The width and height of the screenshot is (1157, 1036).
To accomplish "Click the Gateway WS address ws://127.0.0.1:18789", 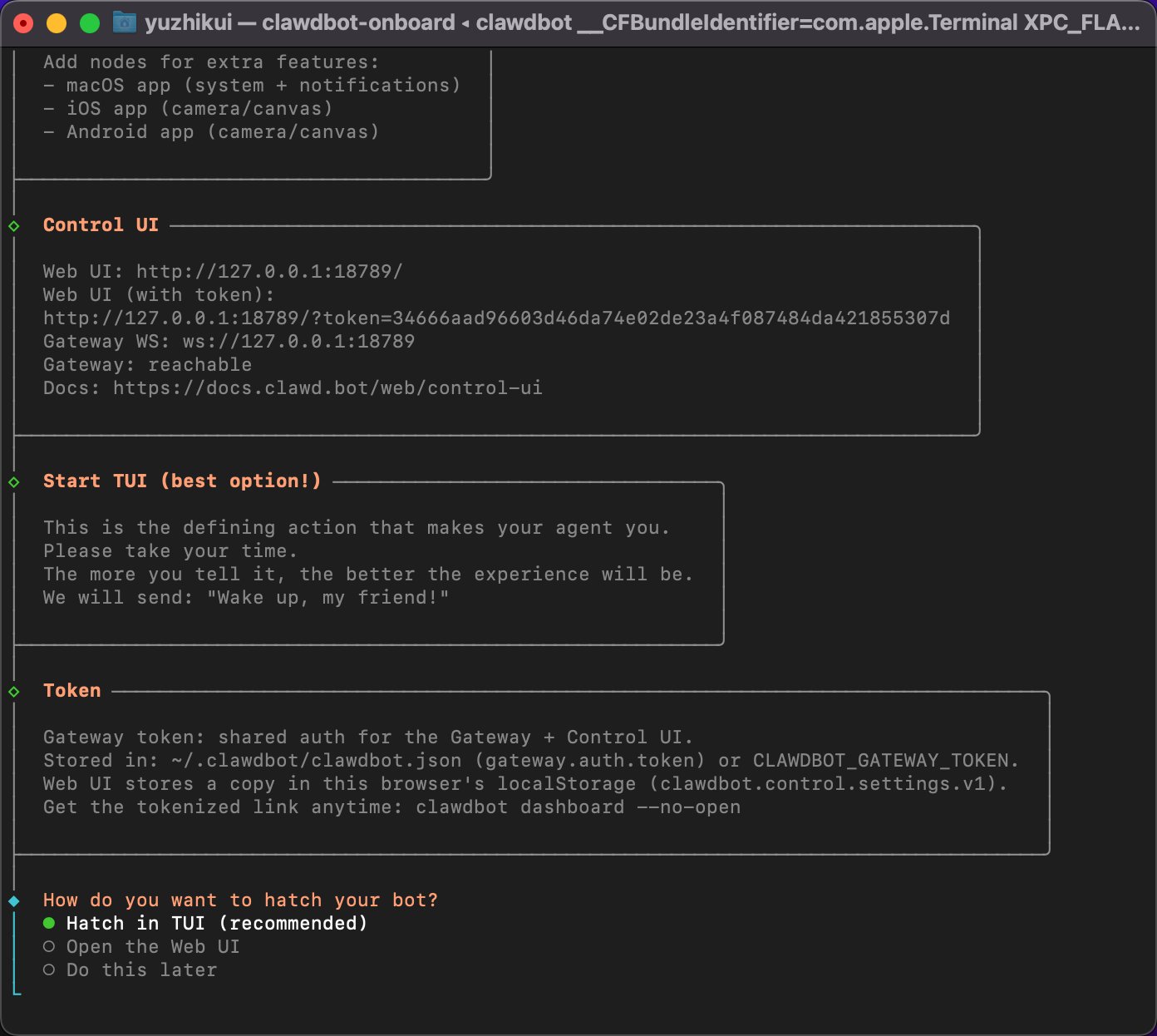I will (x=298, y=341).
